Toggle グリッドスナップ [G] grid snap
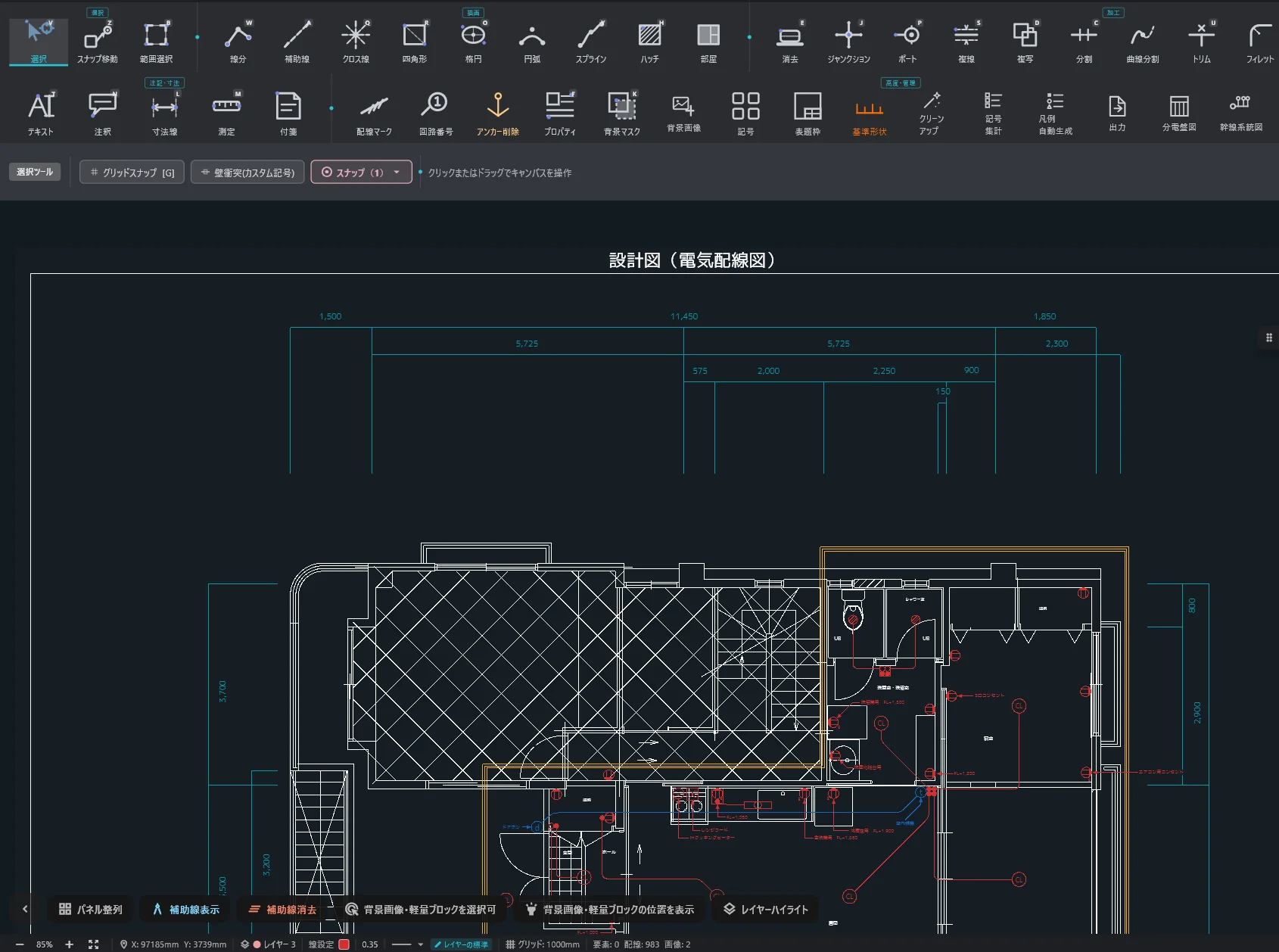This screenshot has height=952, width=1279. pos(132,173)
